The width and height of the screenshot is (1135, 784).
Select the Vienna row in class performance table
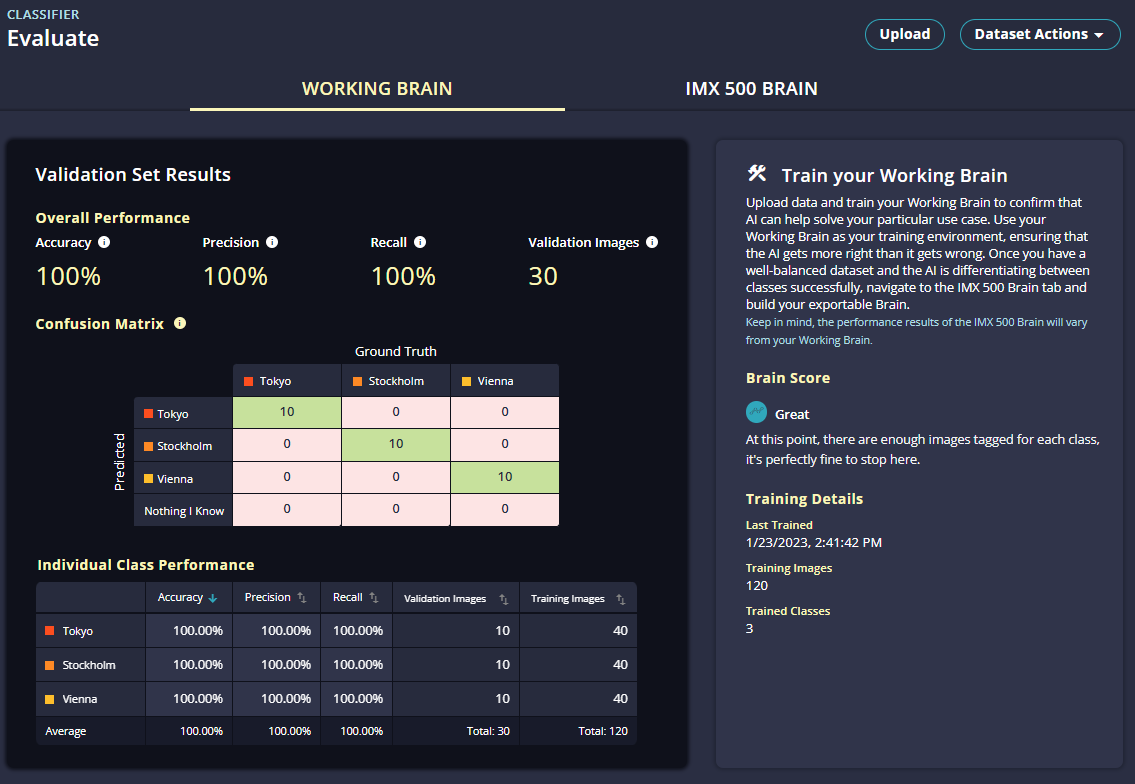pos(90,698)
